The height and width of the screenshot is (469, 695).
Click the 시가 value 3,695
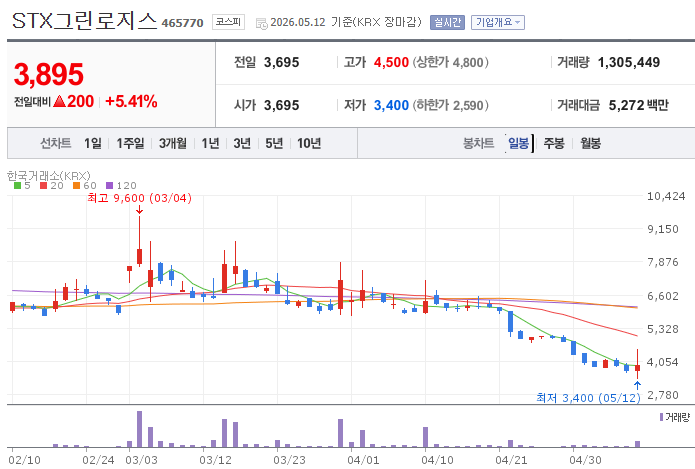point(281,106)
